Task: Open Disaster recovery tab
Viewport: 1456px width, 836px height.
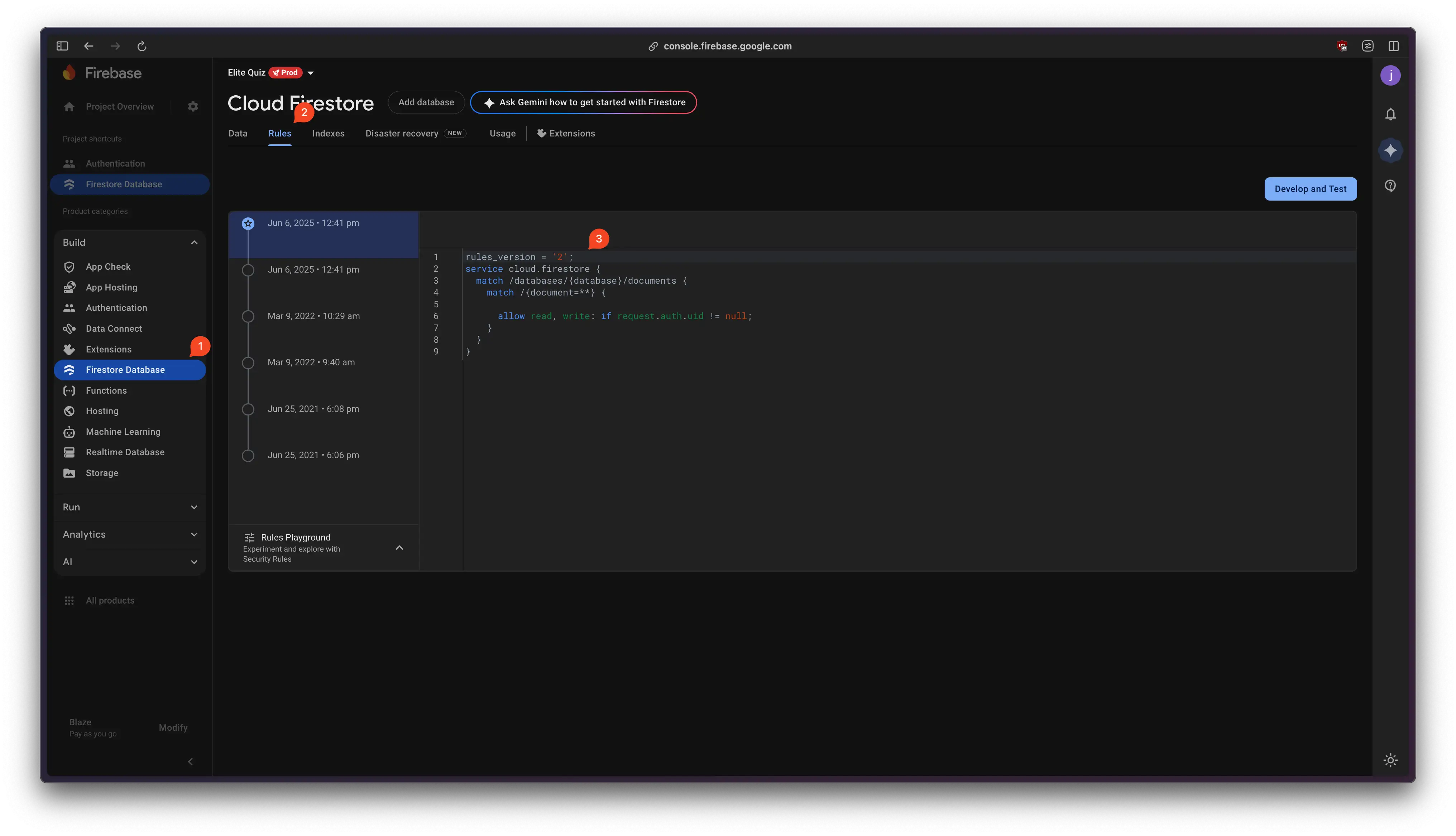Action: [x=416, y=133]
